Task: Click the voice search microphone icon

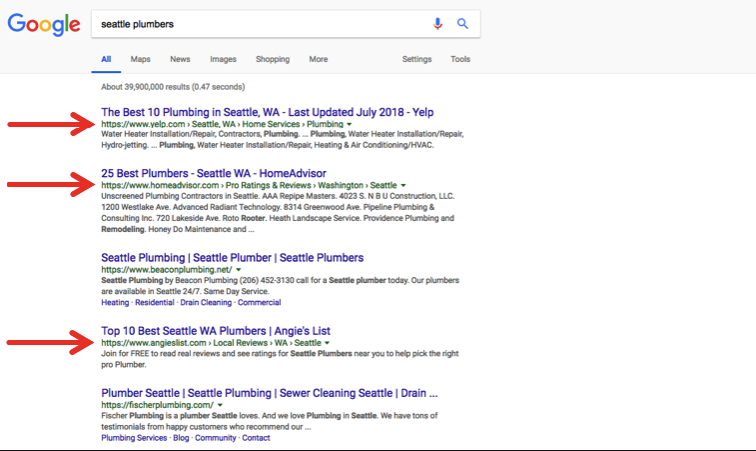Action: [x=437, y=23]
